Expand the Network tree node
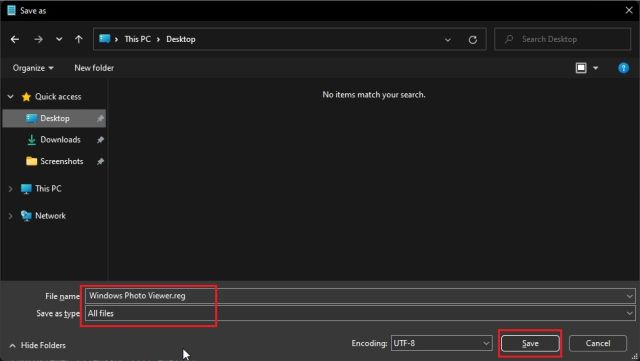Viewport: 640px width, 361px height. (11, 216)
